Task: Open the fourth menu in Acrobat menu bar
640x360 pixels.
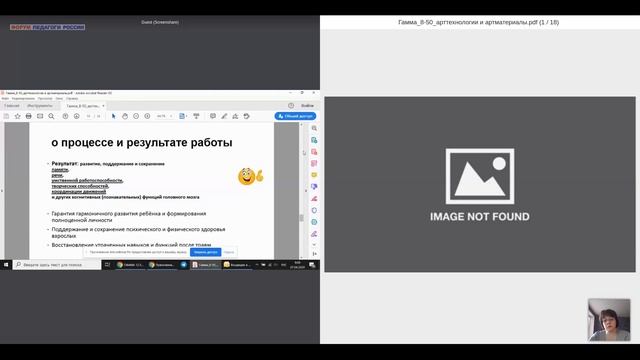Action: (59, 99)
